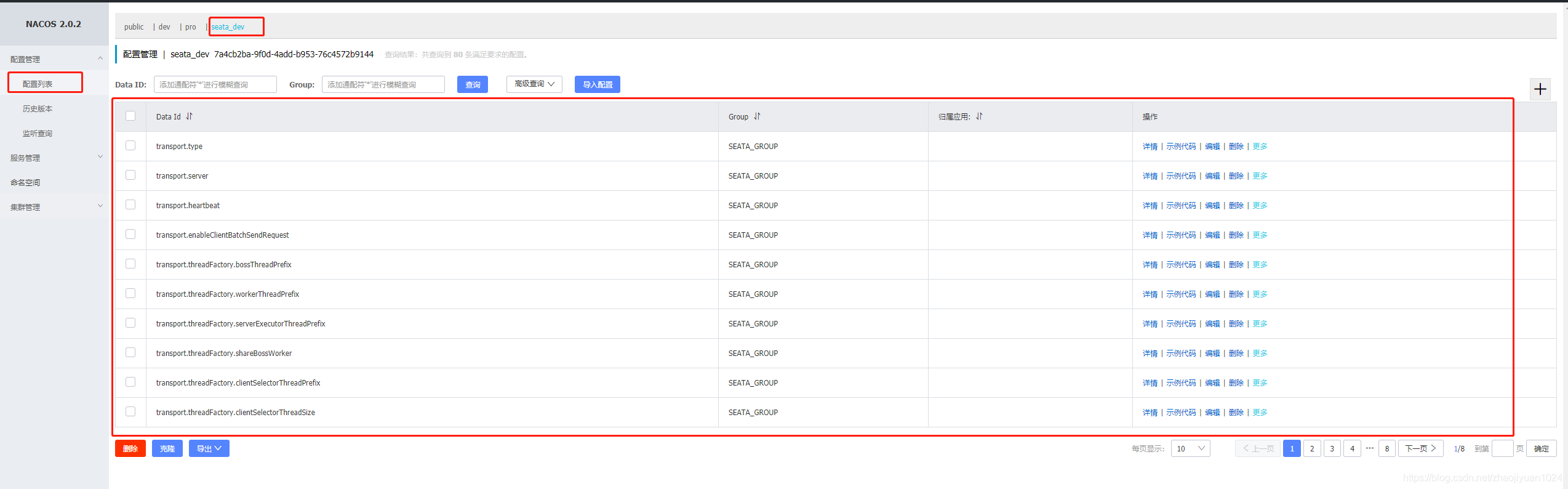Click the jump-to-page number input
This screenshot has width=1568, height=489.
coord(1502,448)
